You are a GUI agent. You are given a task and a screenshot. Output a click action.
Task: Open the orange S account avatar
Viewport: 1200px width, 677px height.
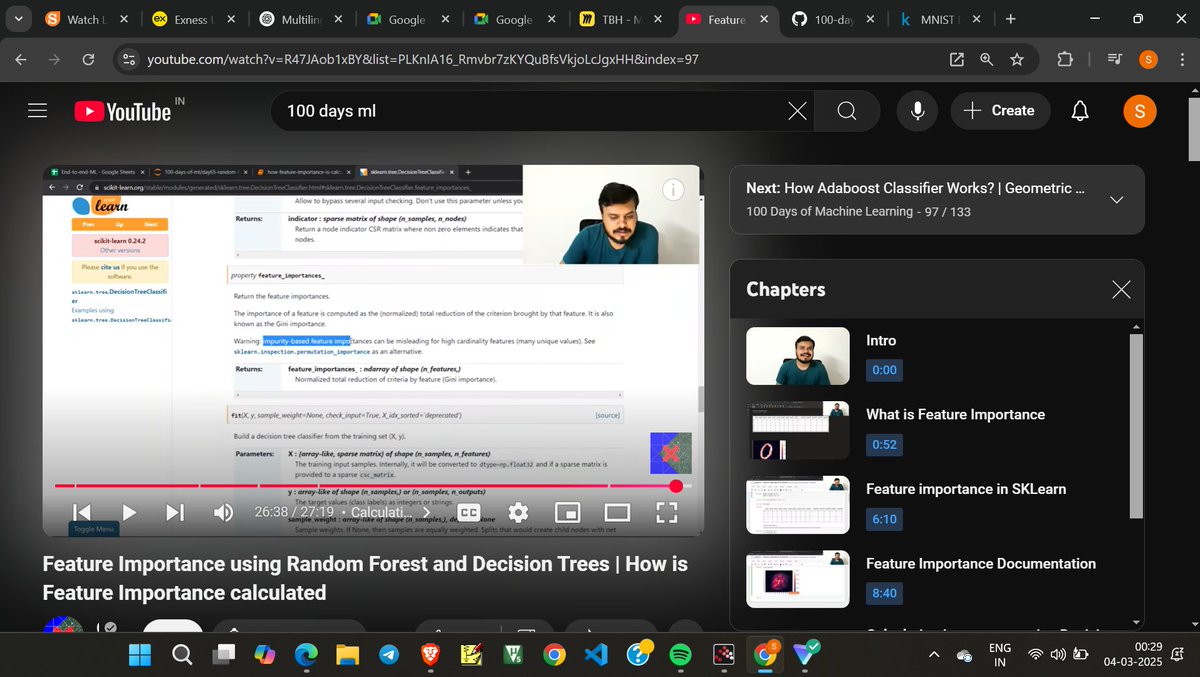(x=1140, y=111)
